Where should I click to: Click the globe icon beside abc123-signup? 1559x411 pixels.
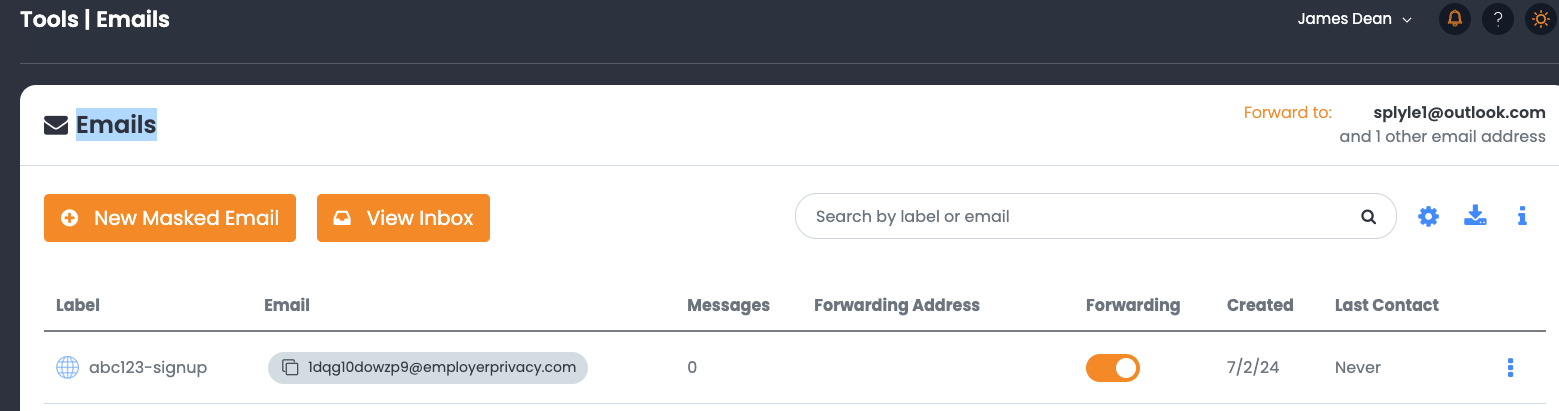pos(67,367)
